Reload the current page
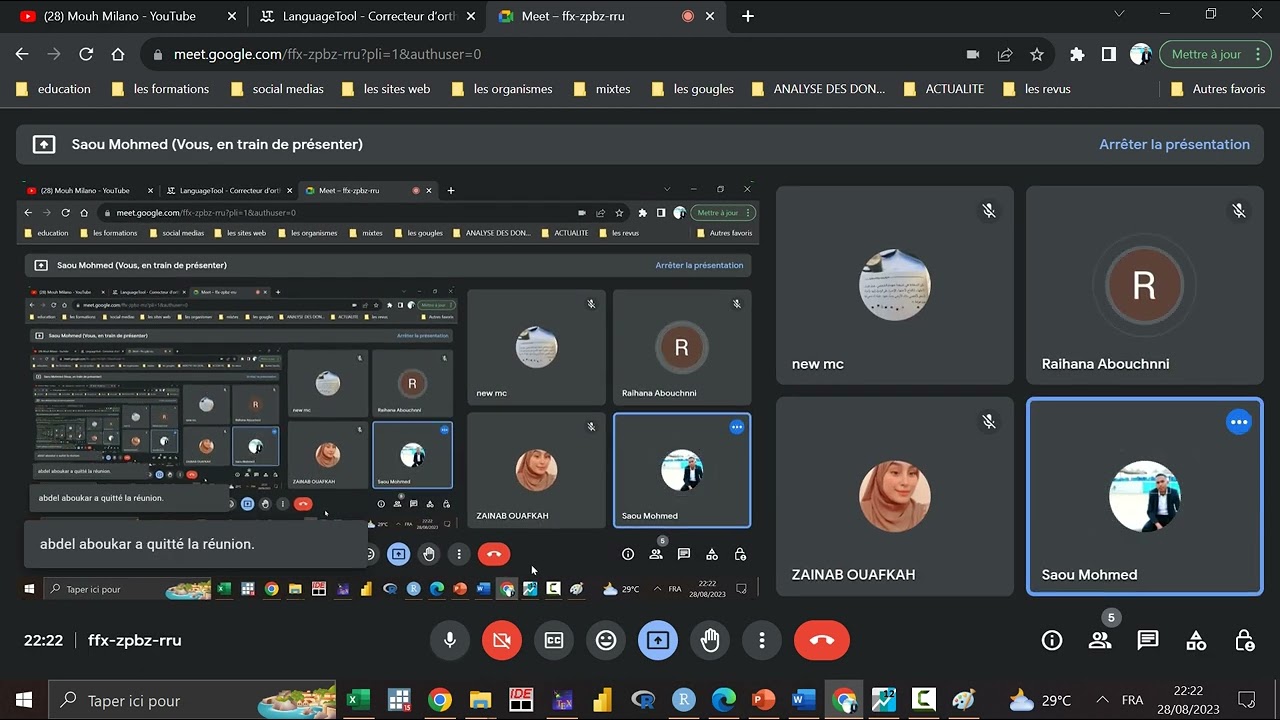This screenshot has width=1280, height=720. pos(86,54)
